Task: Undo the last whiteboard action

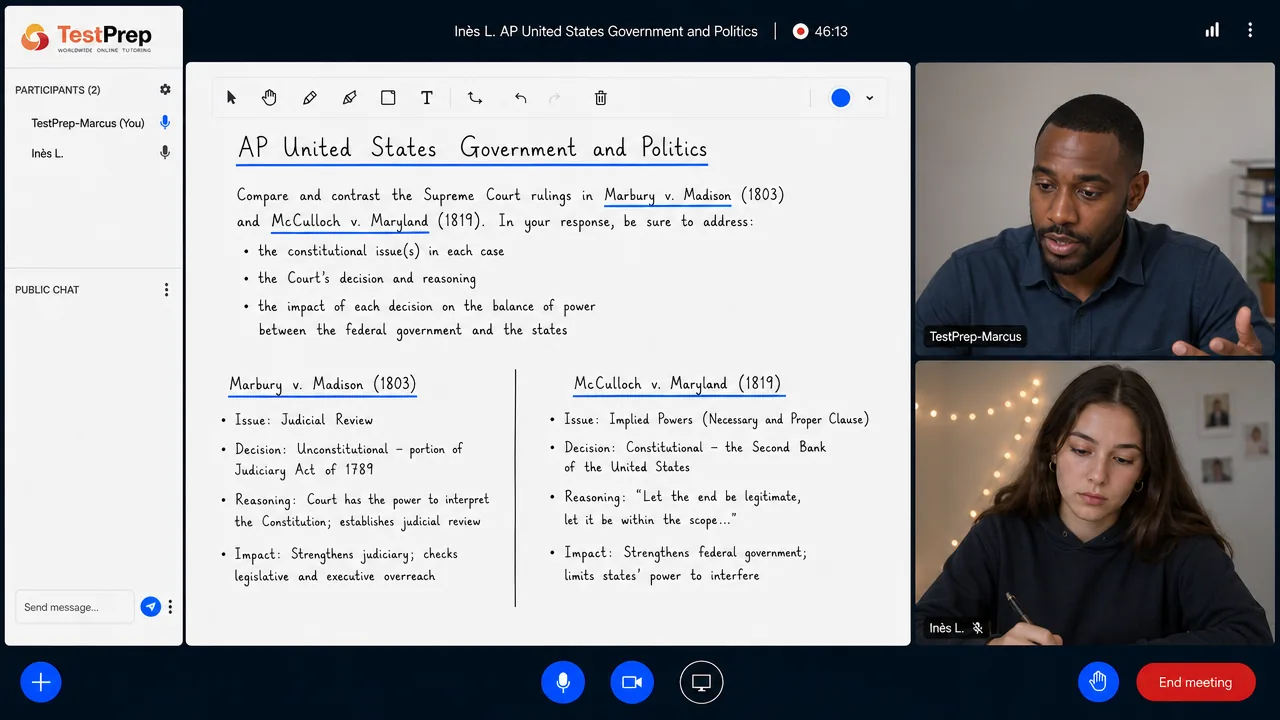Action: point(520,98)
